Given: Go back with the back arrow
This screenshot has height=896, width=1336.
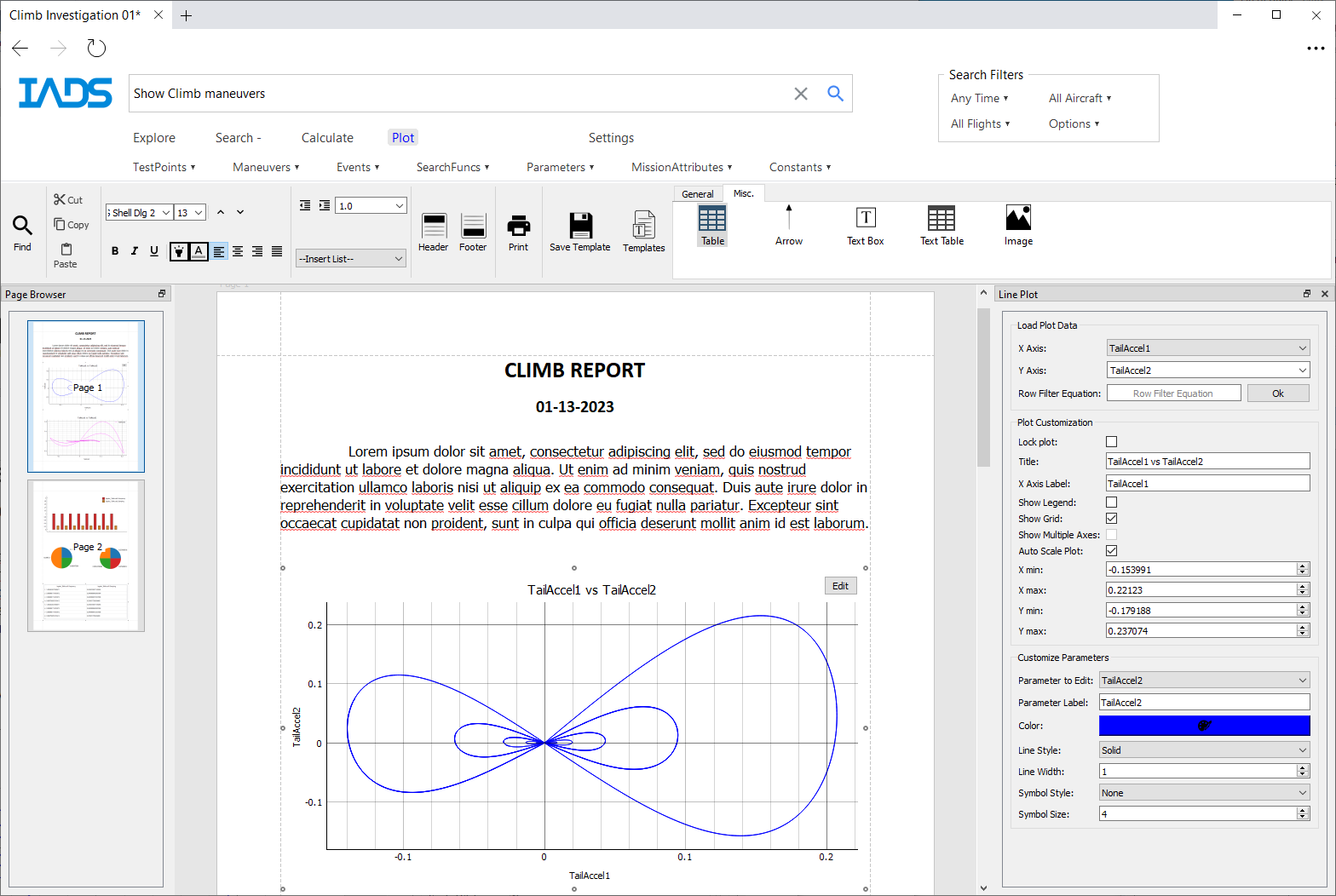Looking at the screenshot, I should [x=20, y=49].
